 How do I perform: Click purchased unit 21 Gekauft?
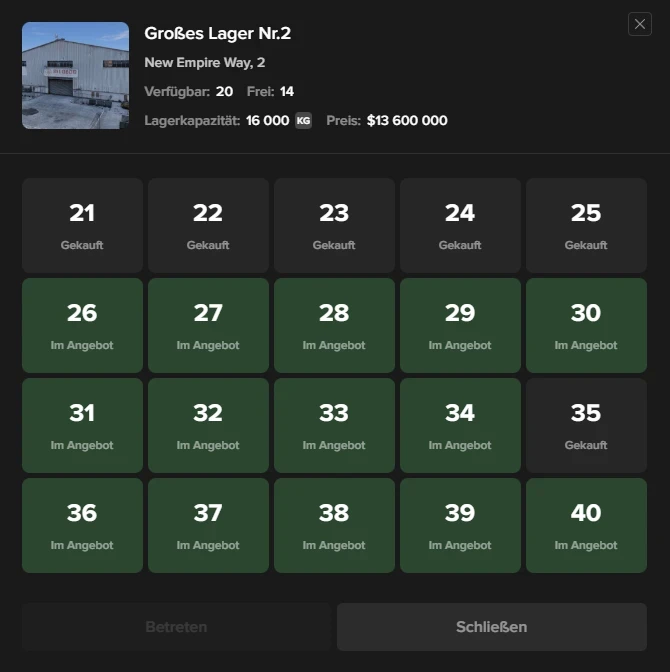(82, 226)
